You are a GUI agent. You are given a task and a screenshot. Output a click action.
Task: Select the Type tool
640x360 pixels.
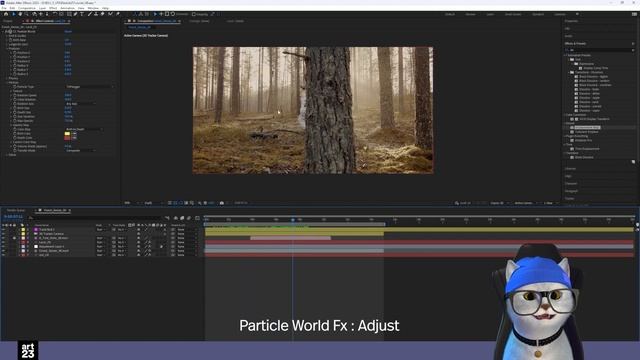tap(82, 14)
